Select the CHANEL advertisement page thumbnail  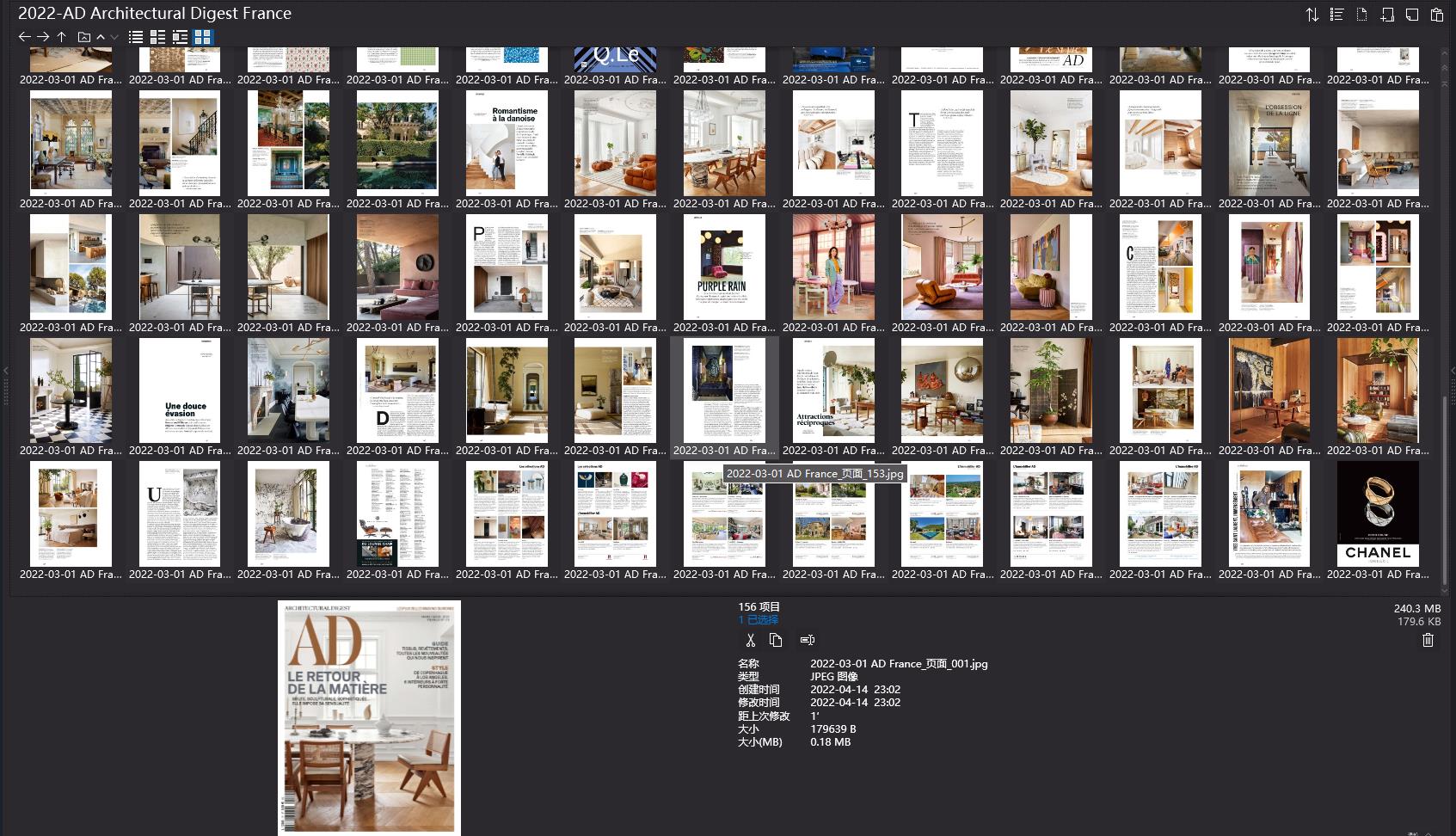pyautogui.click(x=1377, y=513)
